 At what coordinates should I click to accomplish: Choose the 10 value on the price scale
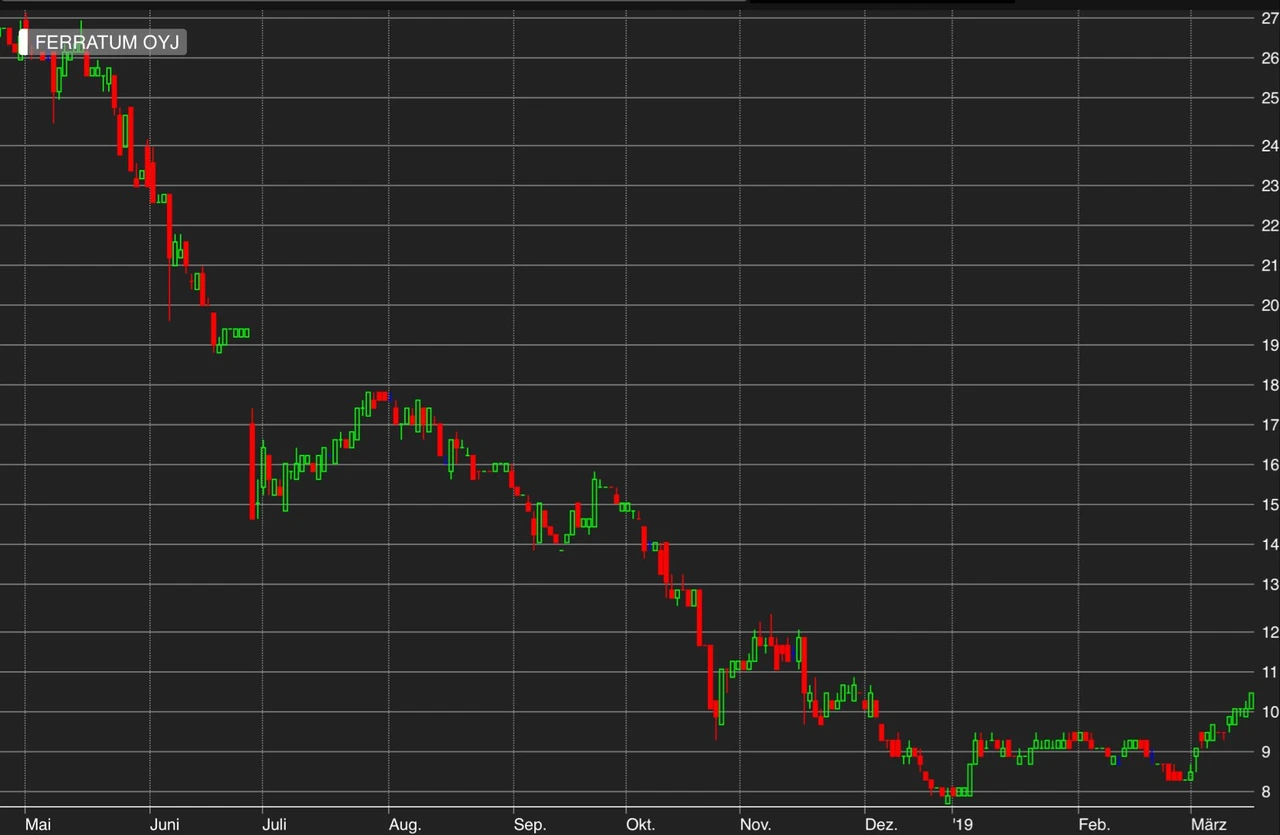coord(1270,712)
